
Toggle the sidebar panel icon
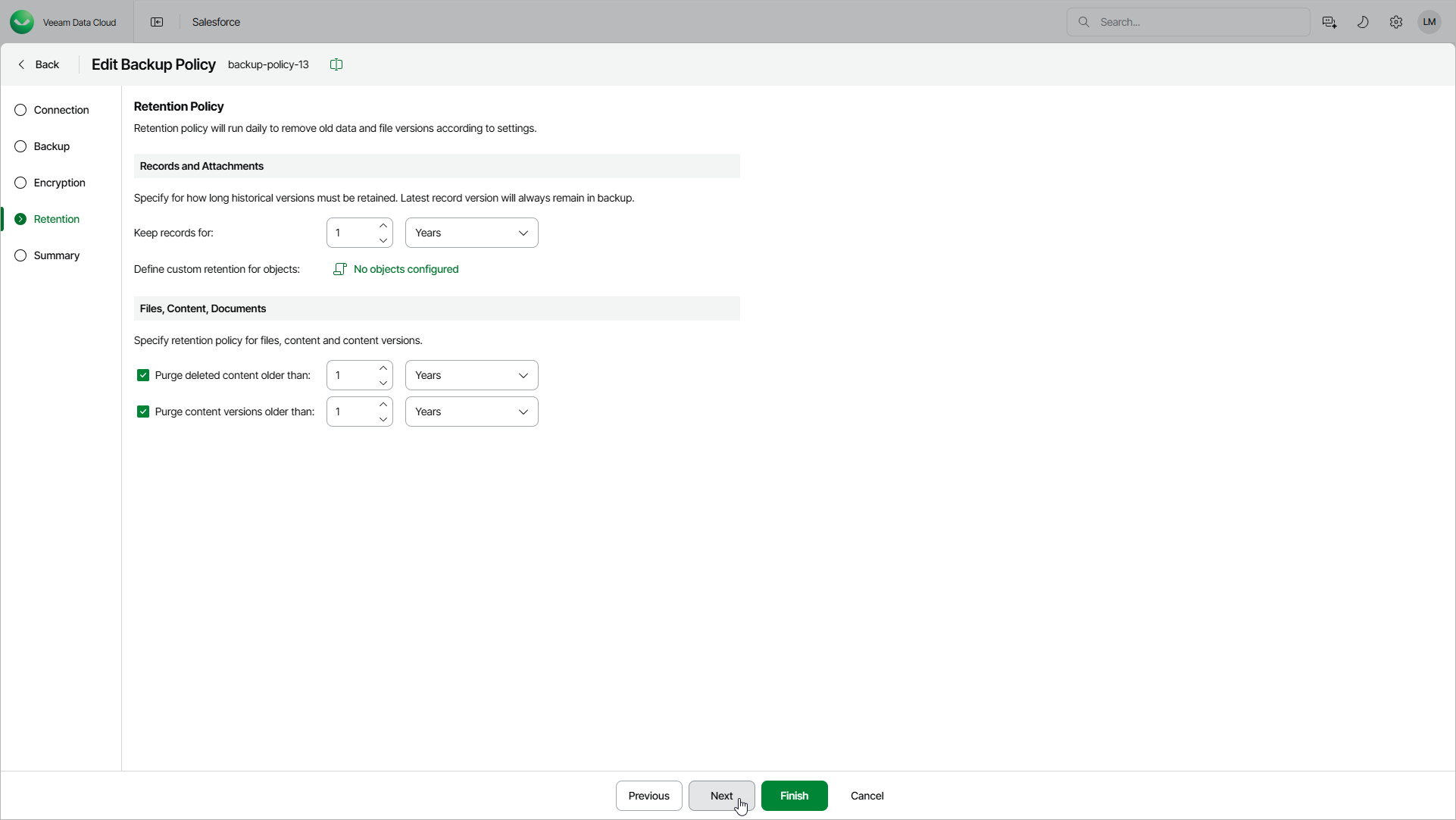(x=157, y=22)
